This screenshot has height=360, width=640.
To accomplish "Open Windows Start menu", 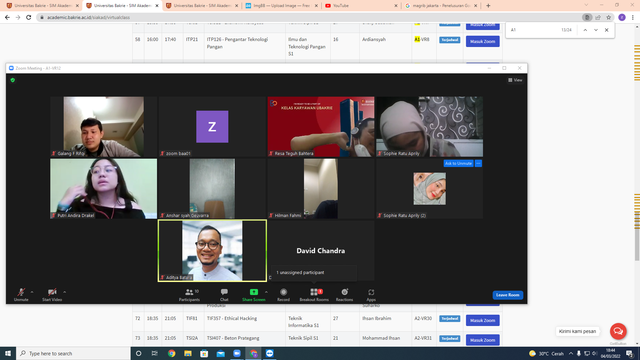I will pyautogui.click(x=8, y=353).
